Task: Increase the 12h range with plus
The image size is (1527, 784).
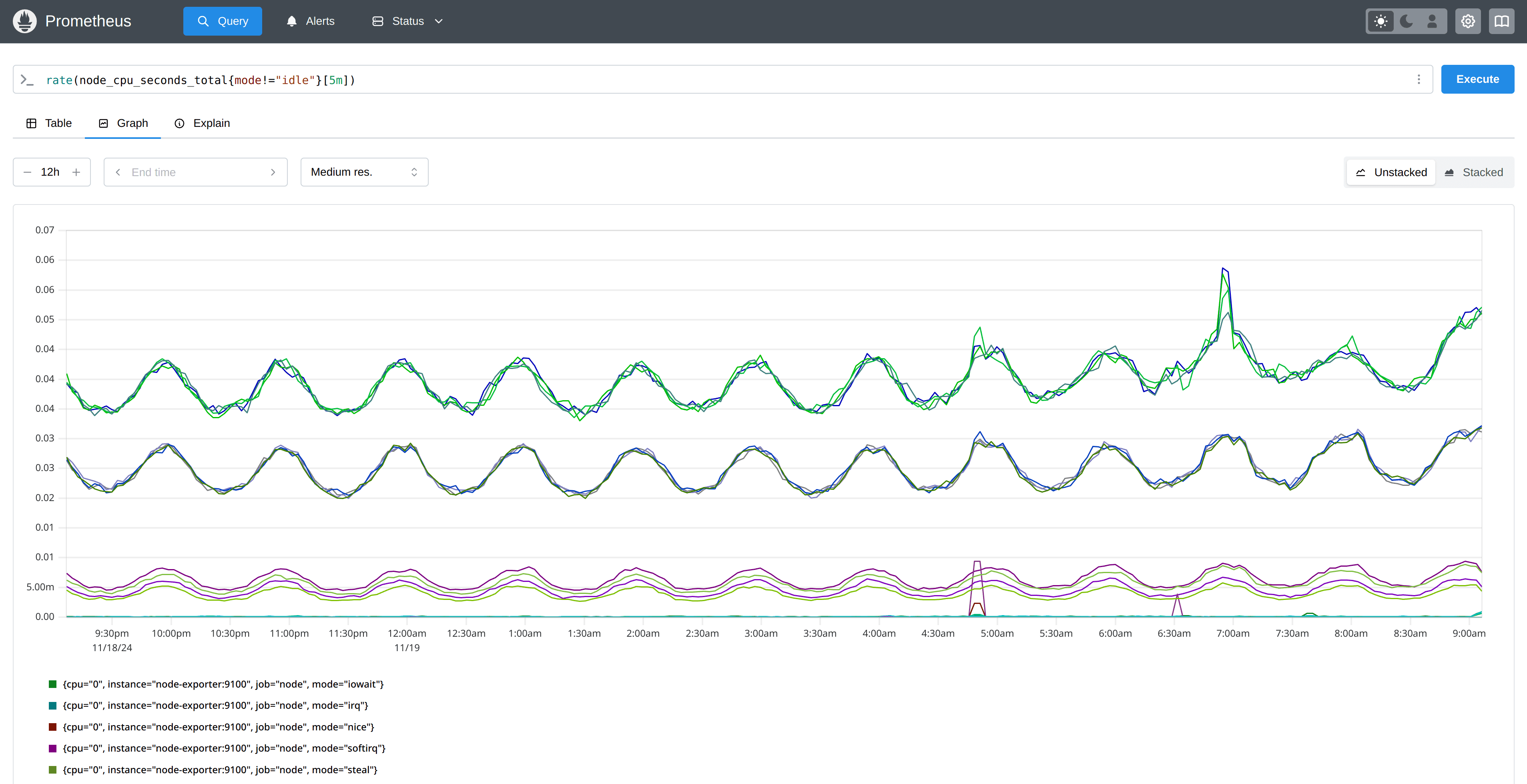Action: pos(76,172)
